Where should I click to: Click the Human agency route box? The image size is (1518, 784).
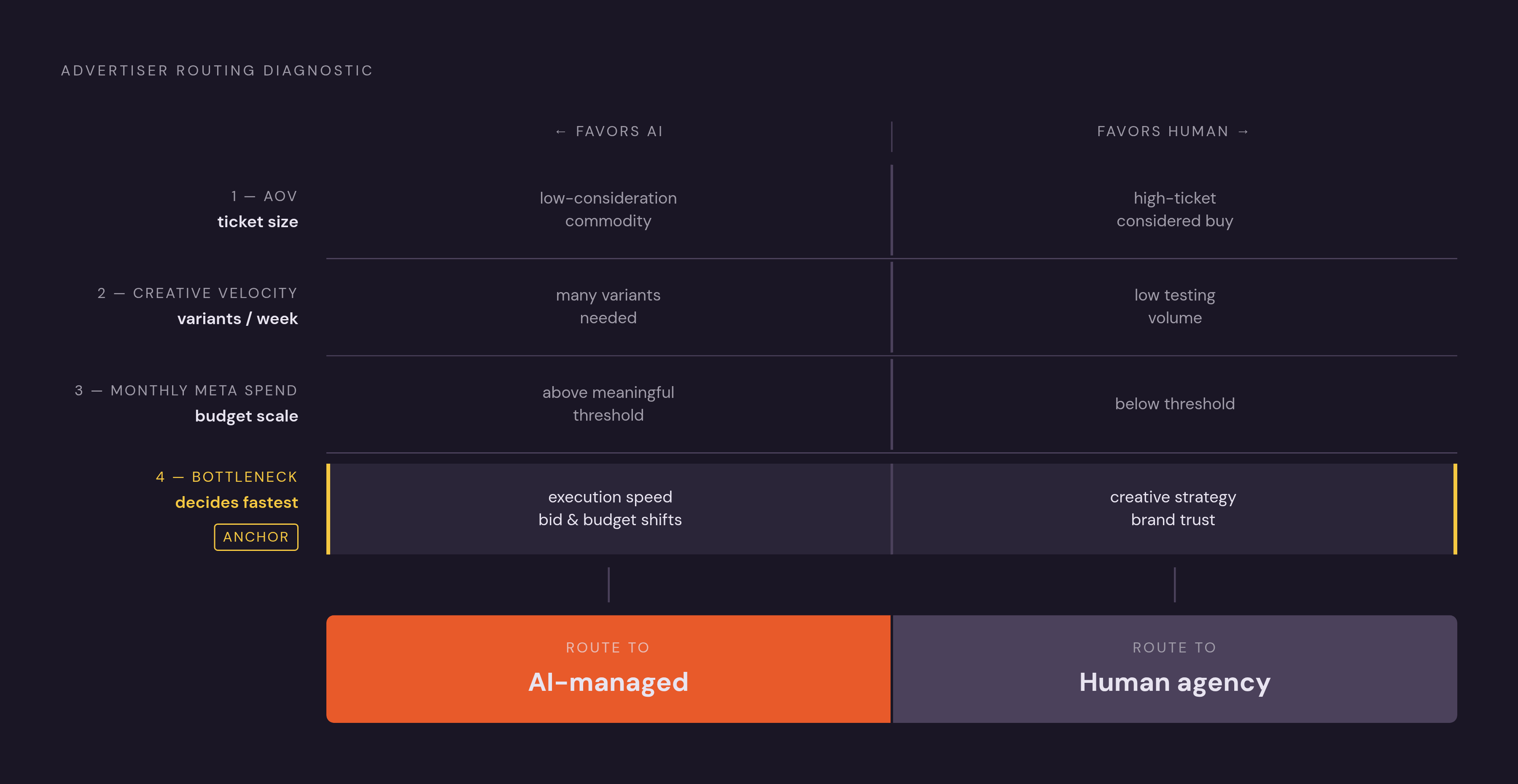coord(1174,669)
